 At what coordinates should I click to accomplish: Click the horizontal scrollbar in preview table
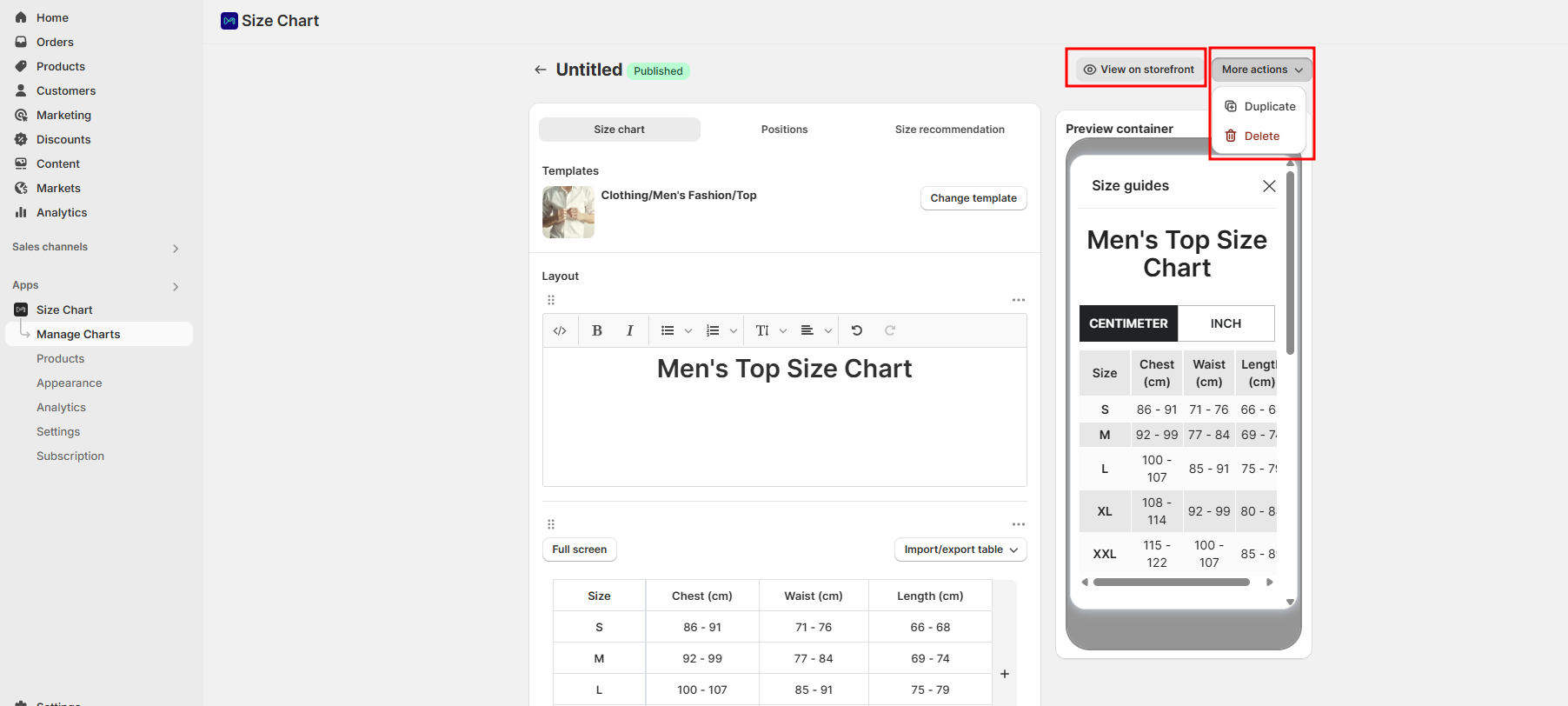[1171, 583]
